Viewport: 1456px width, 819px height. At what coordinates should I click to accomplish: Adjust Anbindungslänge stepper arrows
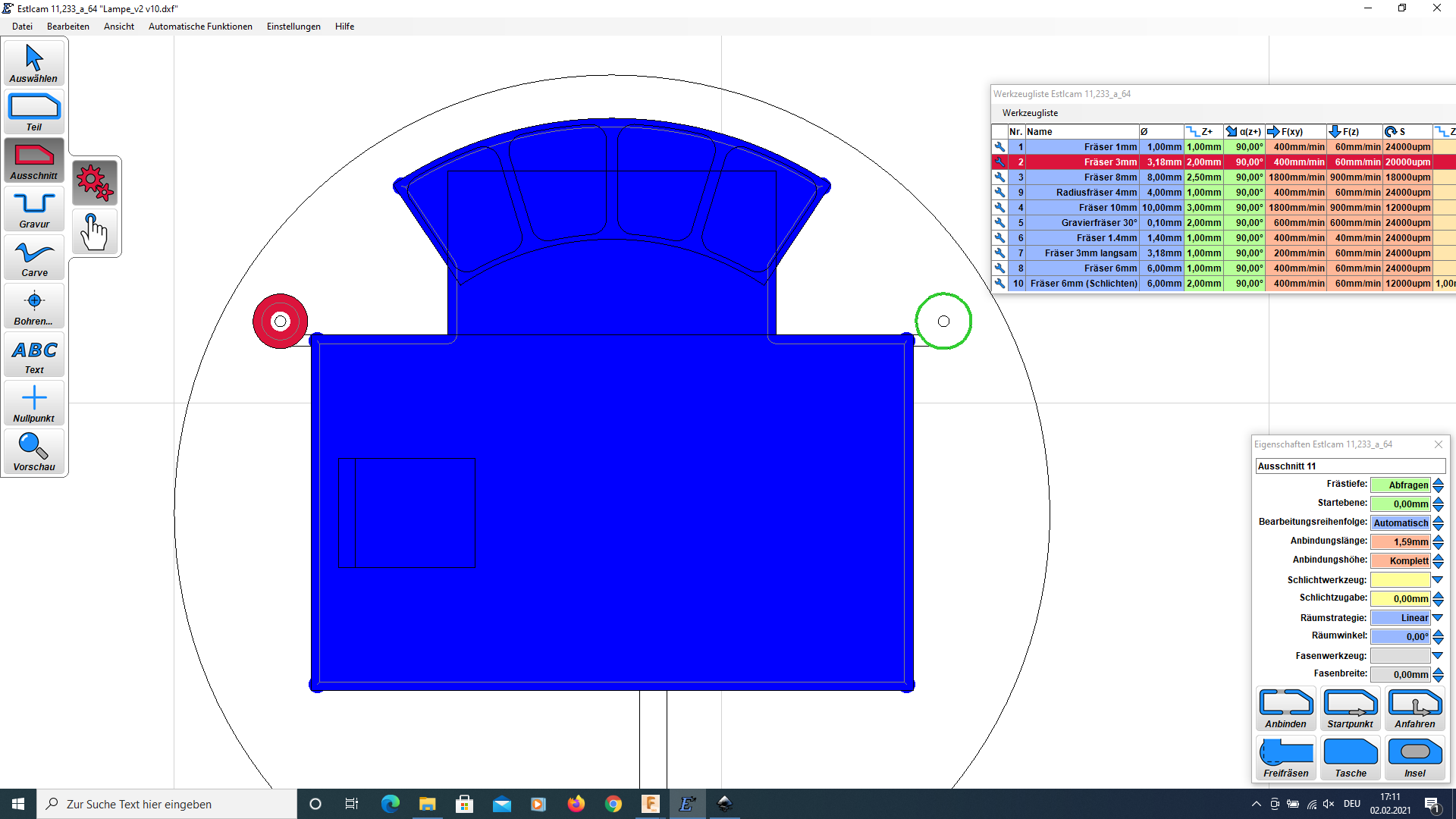[x=1438, y=542]
